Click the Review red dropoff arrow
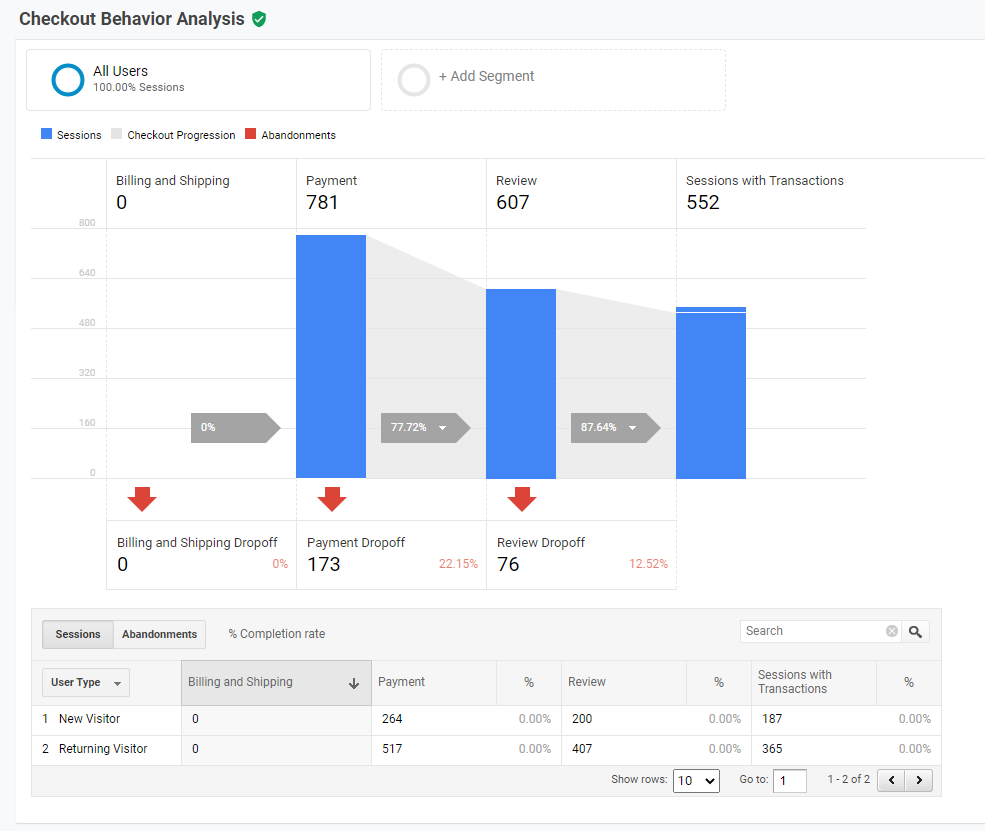 point(522,499)
